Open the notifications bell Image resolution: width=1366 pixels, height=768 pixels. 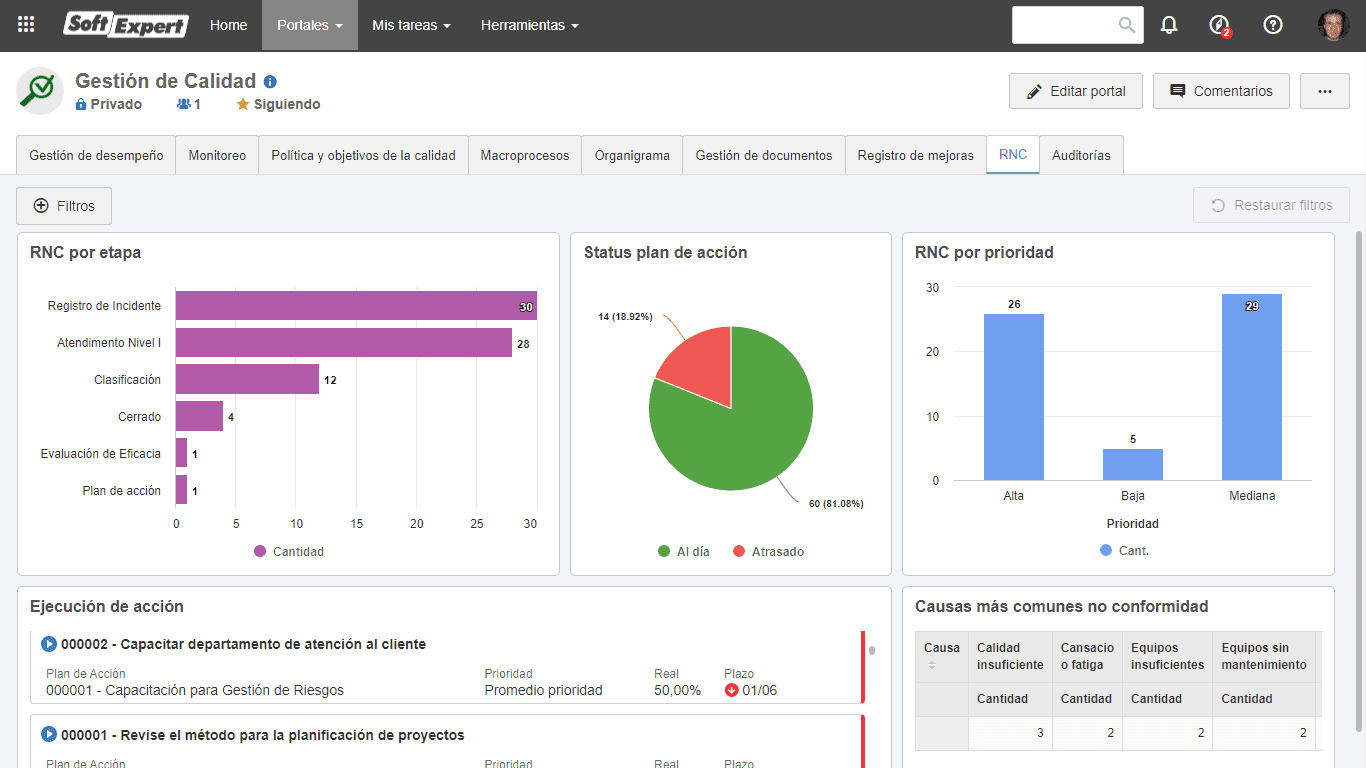click(1169, 25)
